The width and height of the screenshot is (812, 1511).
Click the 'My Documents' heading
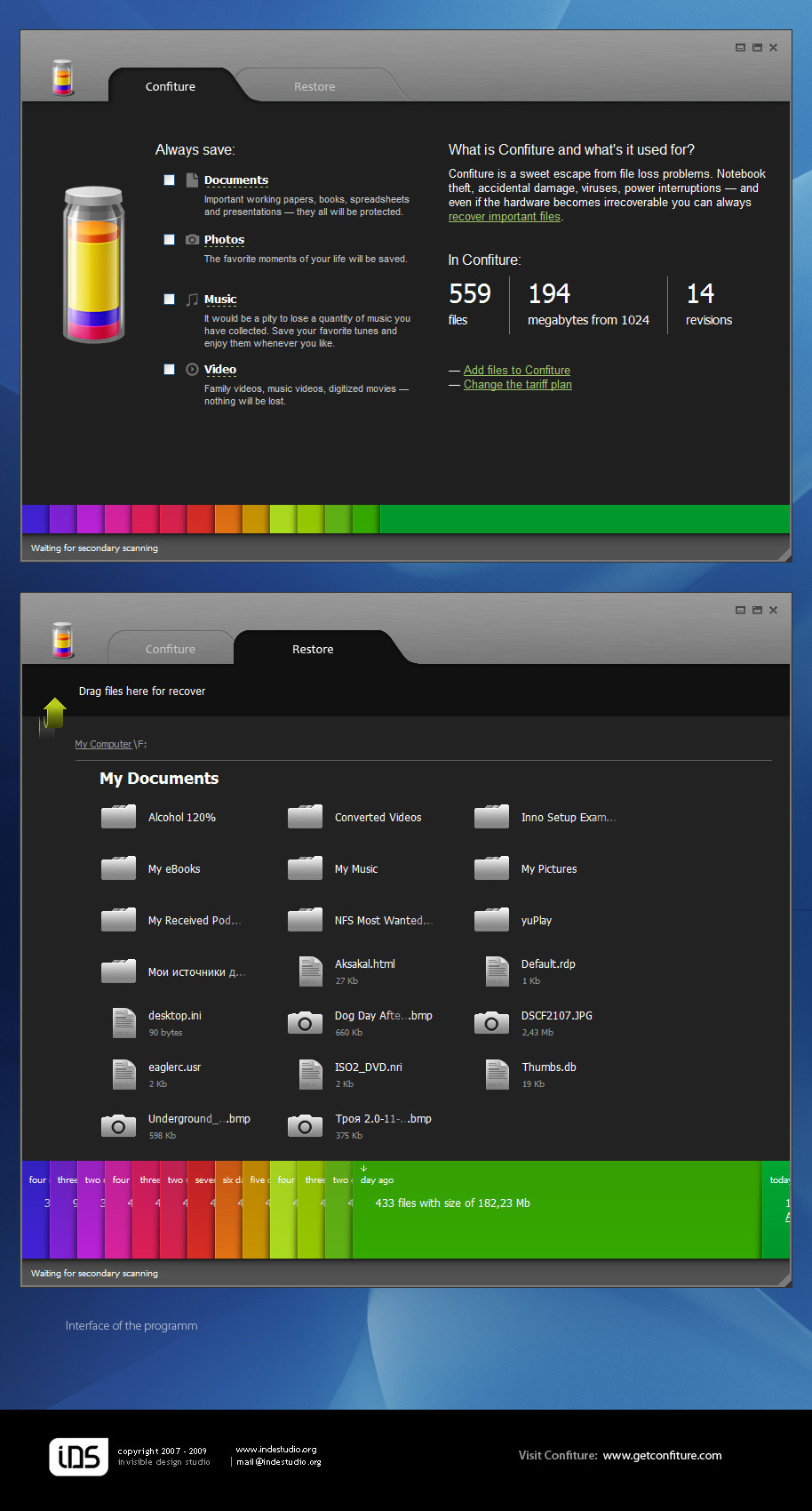tap(159, 779)
